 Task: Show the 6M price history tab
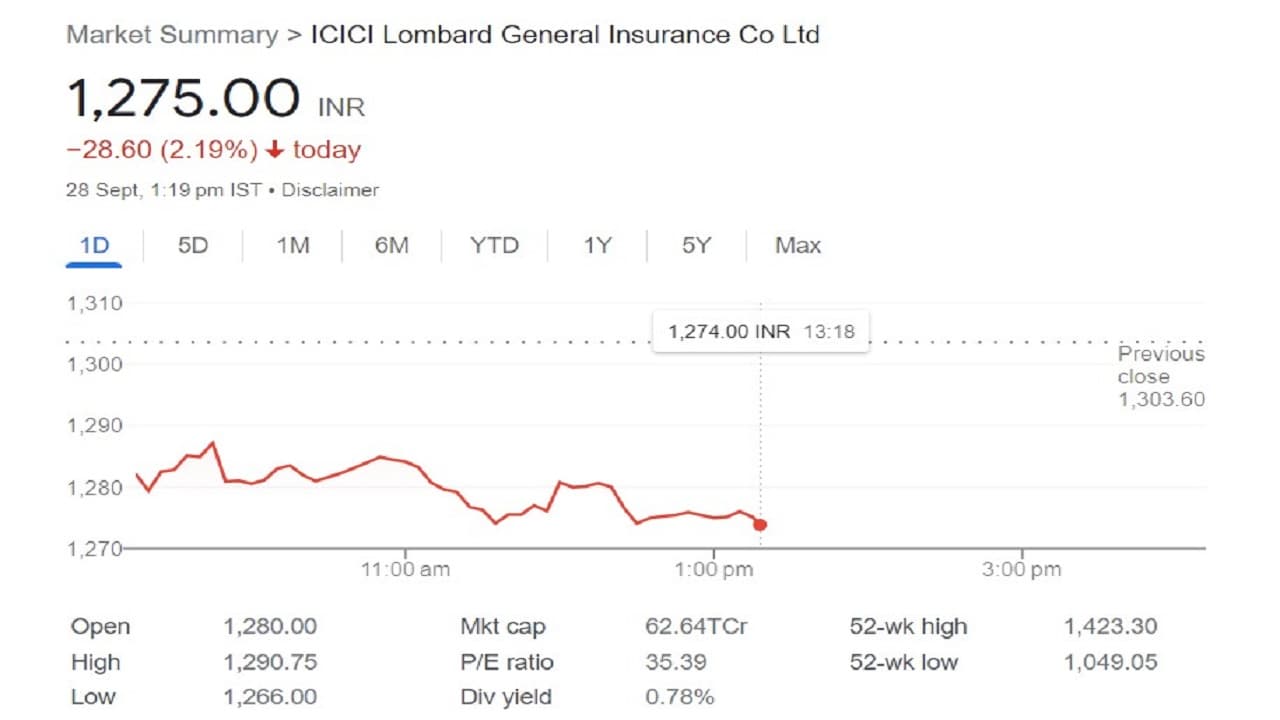click(391, 245)
